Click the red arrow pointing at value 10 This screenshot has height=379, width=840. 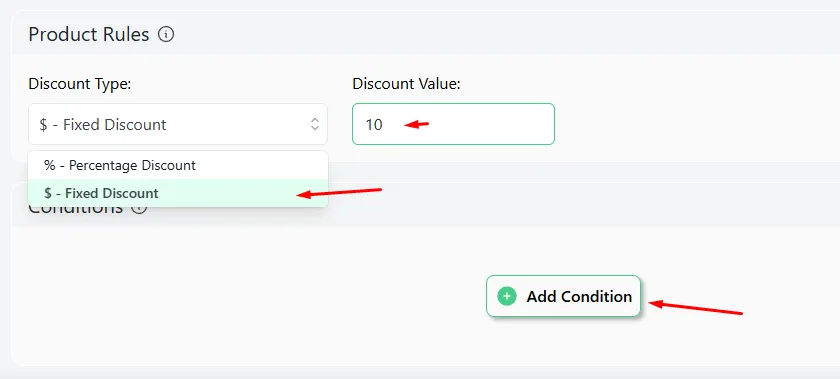417,125
